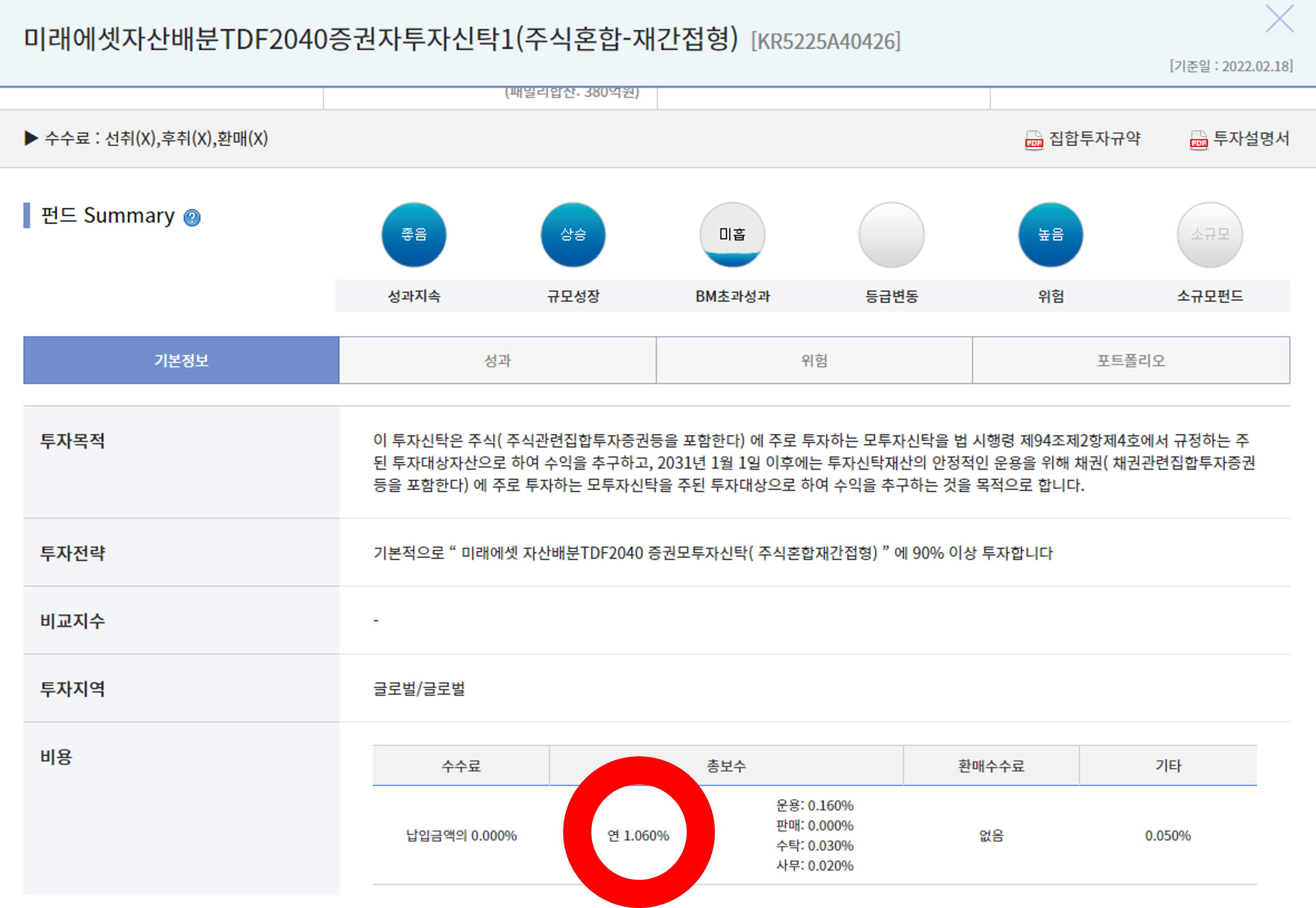Click the 투자설명서 link text

pos(1251,138)
